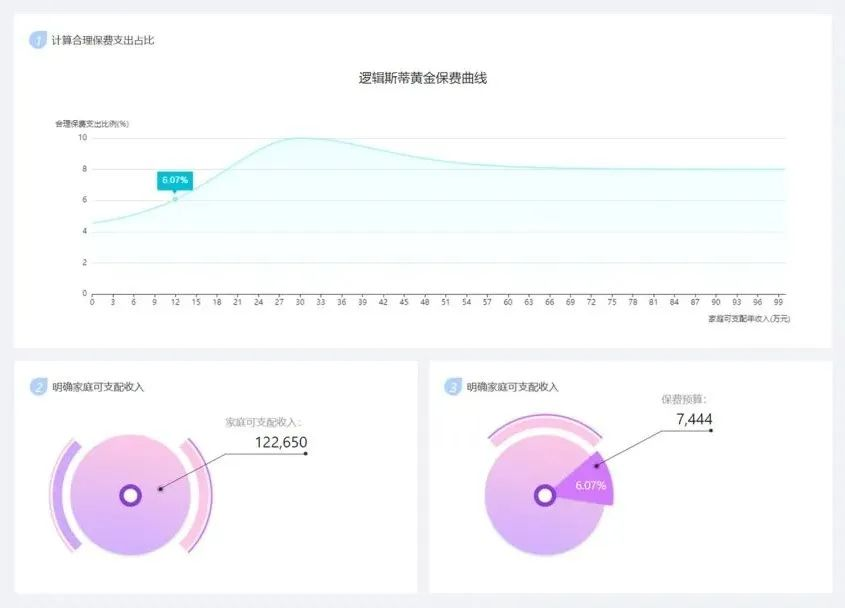This screenshot has width=845, height=608.
Task: Click panel 2 heading 明确家庭可支配收入
Action: pyautogui.click(x=98, y=387)
